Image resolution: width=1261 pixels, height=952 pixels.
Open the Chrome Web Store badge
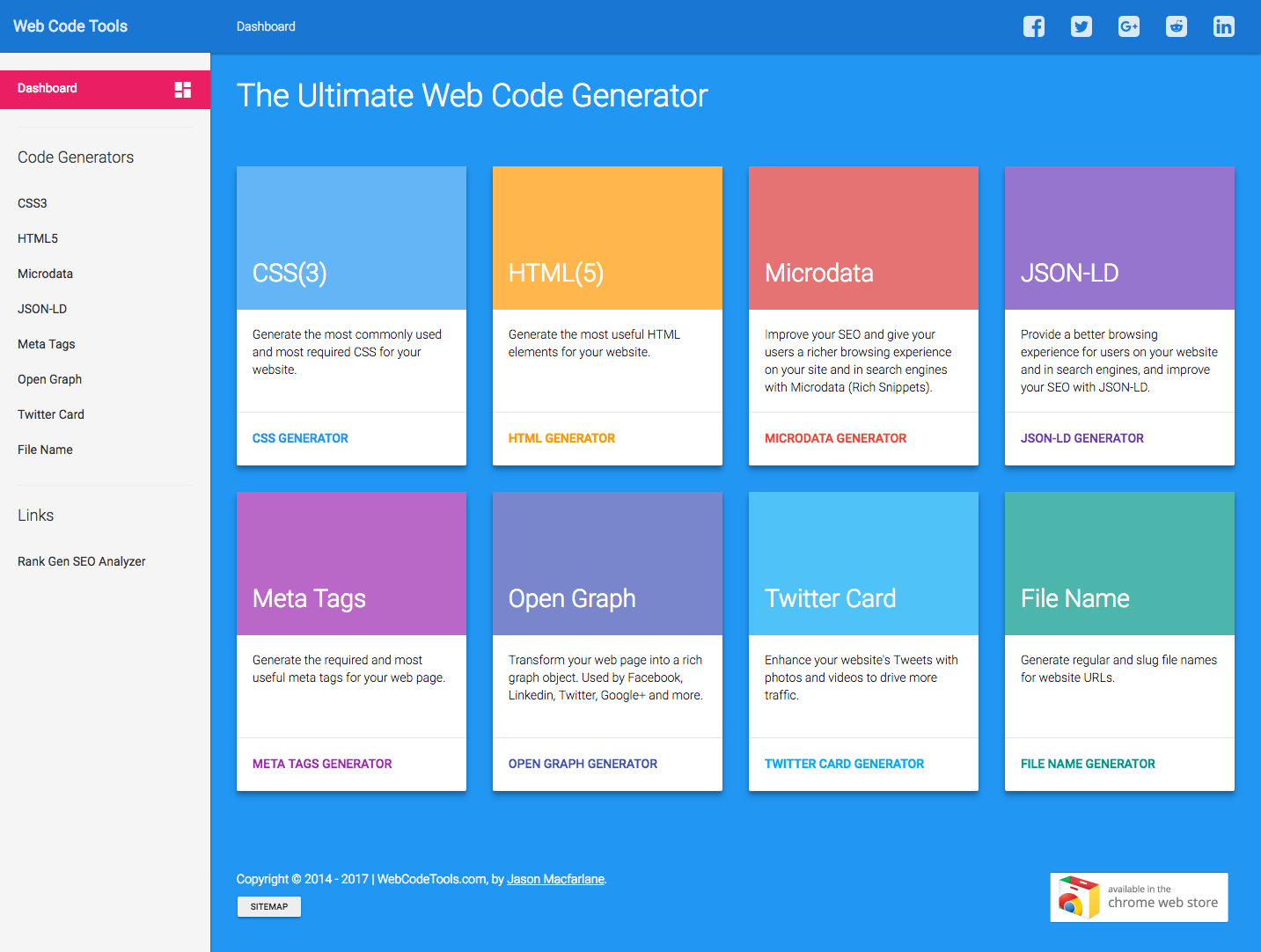pyautogui.click(x=1138, y=897)
